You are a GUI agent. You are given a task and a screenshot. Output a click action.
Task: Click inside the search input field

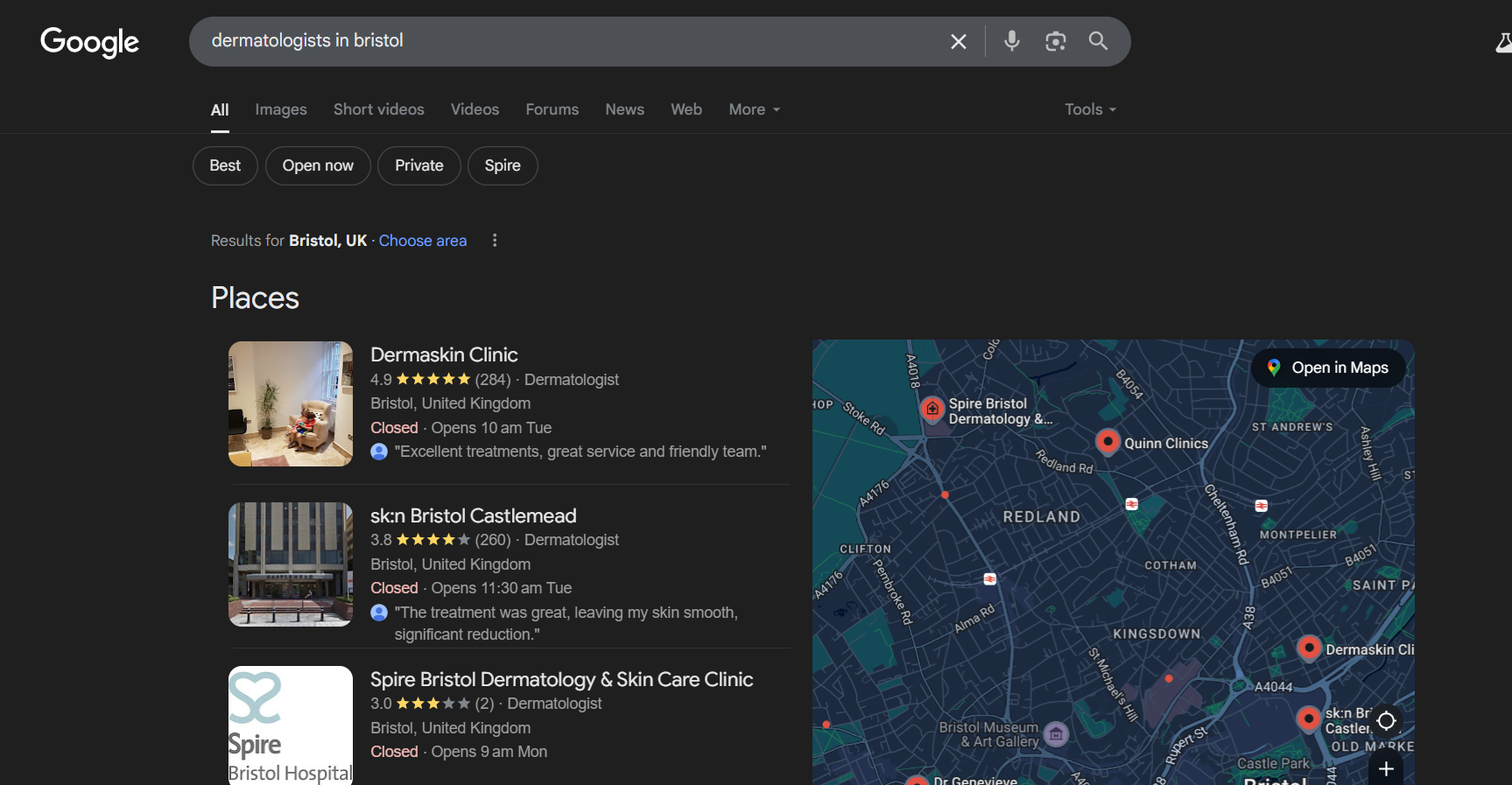pos(569,41)
